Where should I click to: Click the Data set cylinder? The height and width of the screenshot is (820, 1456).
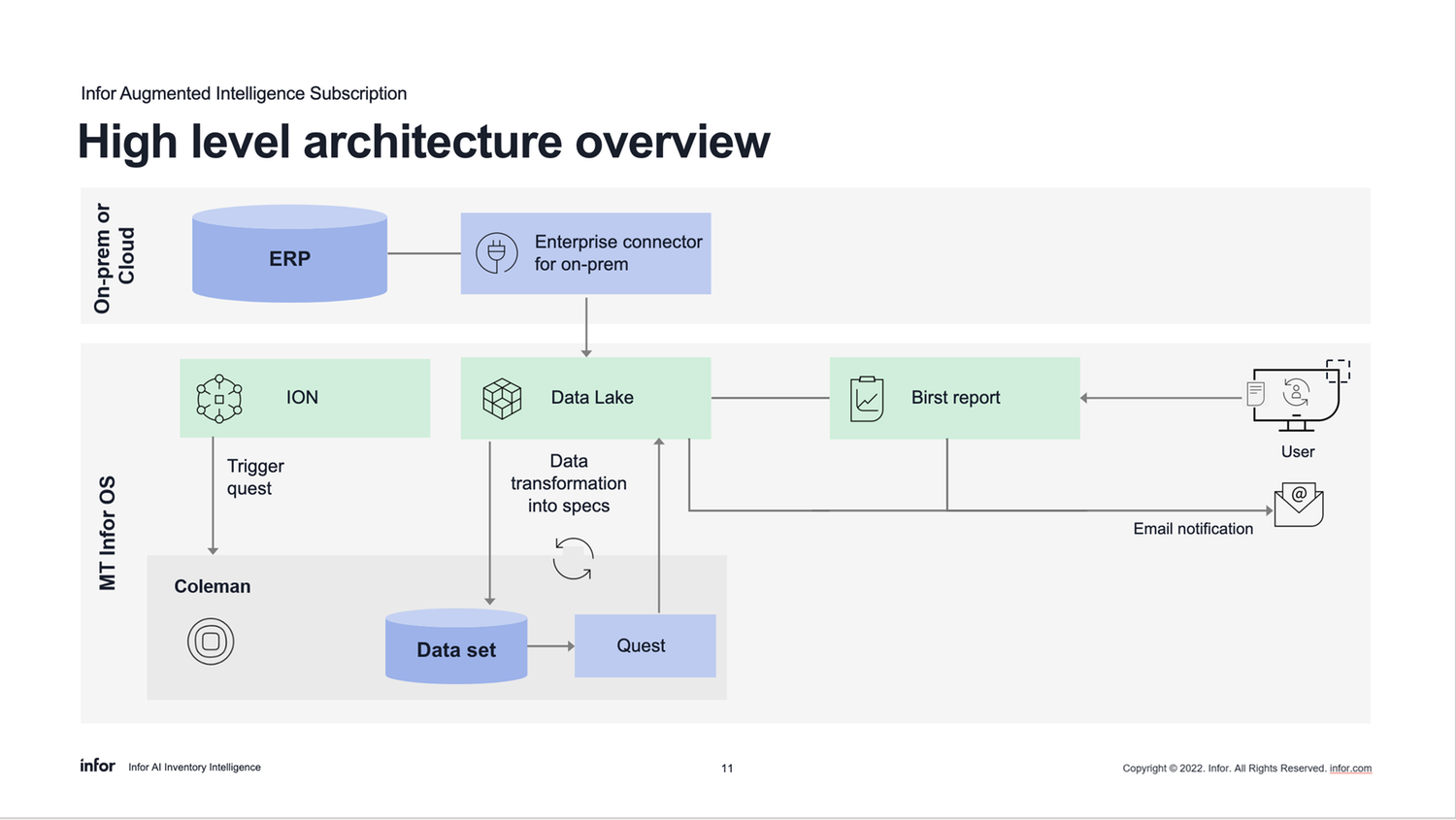456,648
